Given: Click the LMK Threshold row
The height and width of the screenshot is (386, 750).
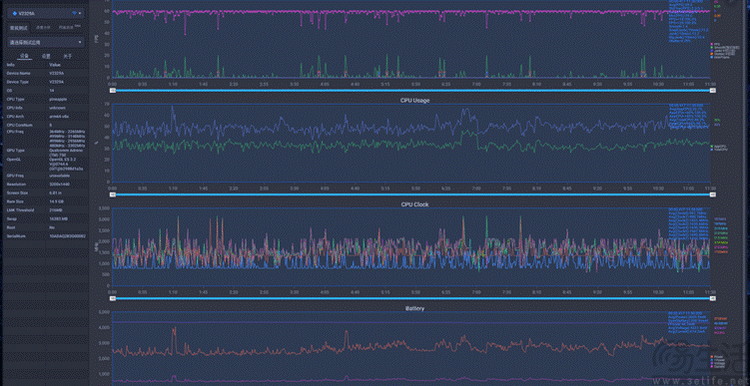Looking at the screenshot, I should 46,210.
